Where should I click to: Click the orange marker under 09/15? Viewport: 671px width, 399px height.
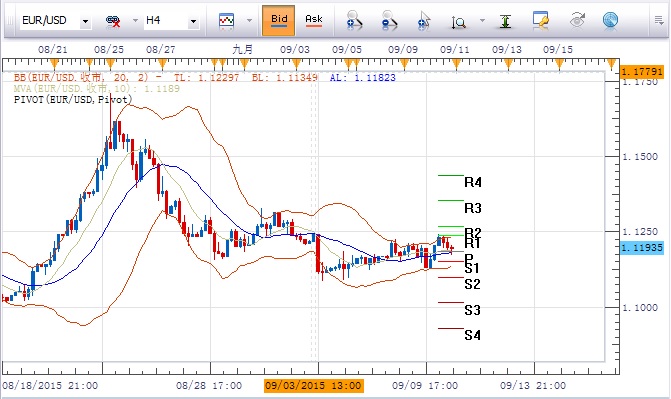tap(559, 65)
